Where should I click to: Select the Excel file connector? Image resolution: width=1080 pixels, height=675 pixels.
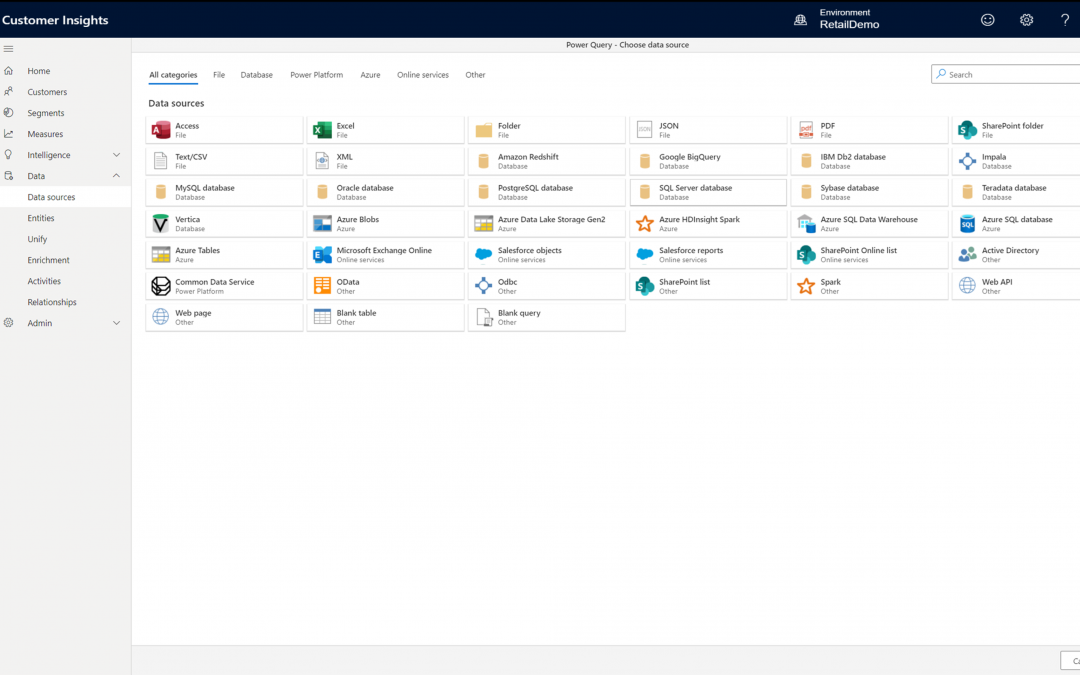coord(385,129)
